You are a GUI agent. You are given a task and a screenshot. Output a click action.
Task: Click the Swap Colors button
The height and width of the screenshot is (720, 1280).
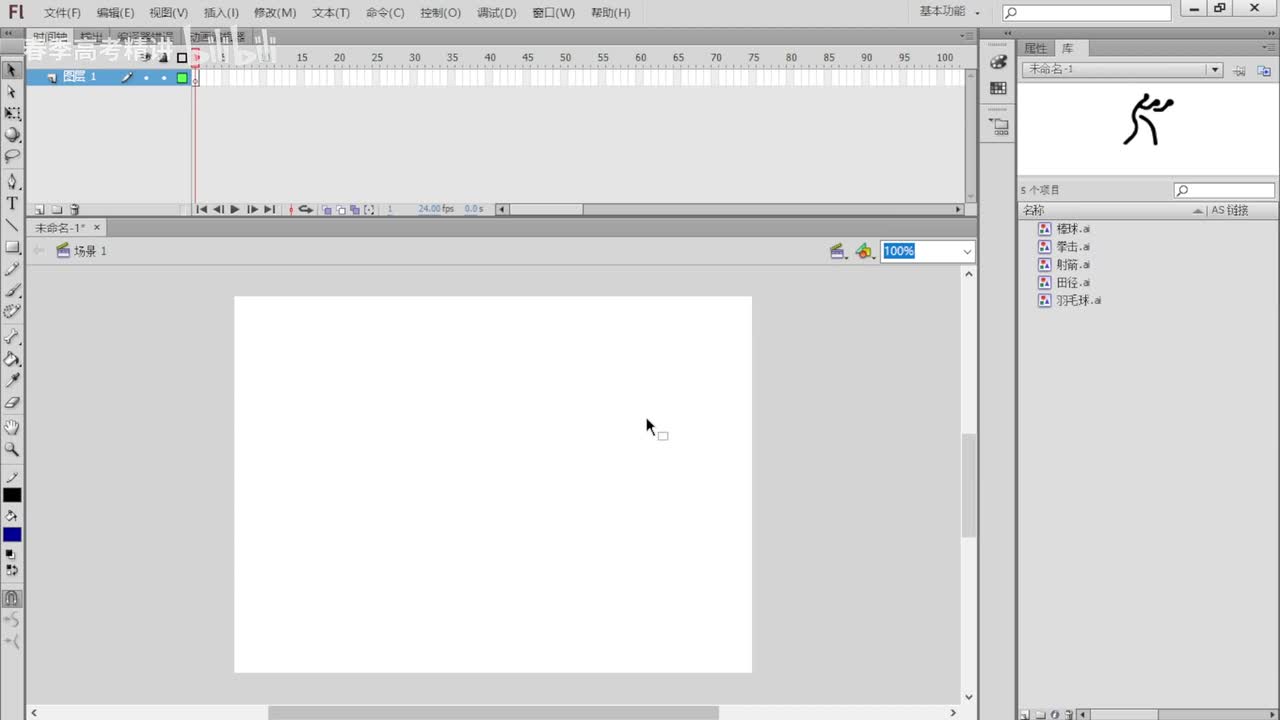(x=11, y=570)
